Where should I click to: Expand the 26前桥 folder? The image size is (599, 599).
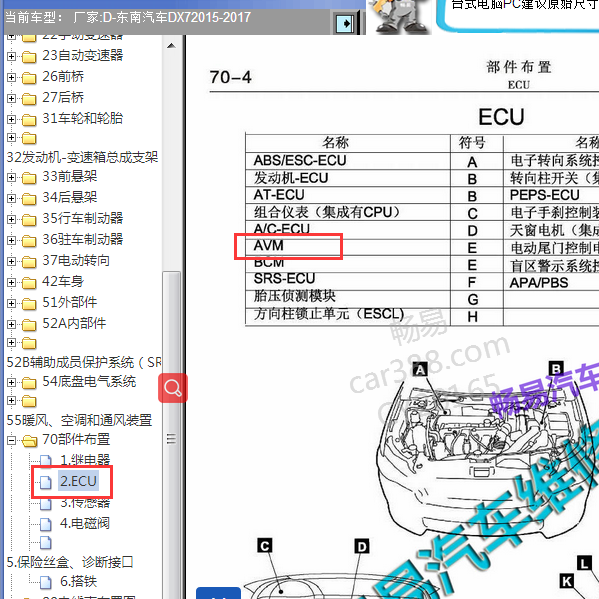coord(11,78)
